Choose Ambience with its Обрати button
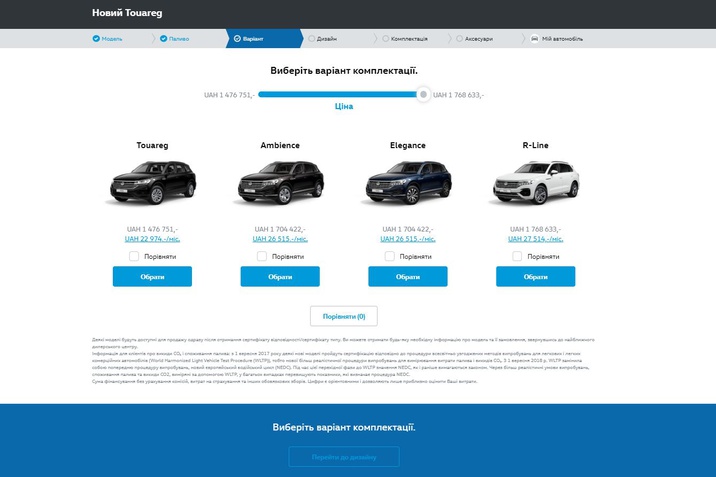 point(280,277)
